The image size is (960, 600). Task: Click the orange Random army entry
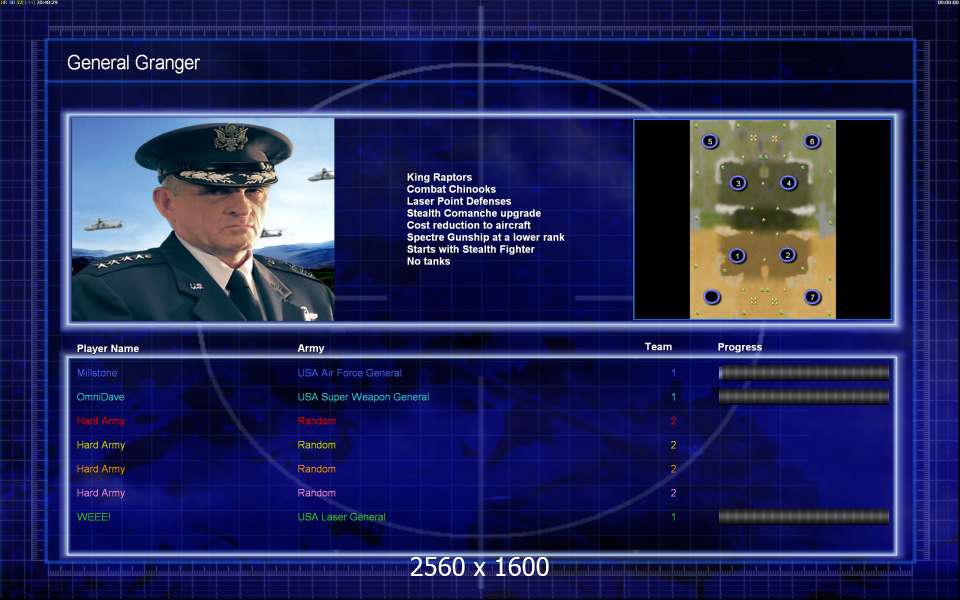(317, 469)
